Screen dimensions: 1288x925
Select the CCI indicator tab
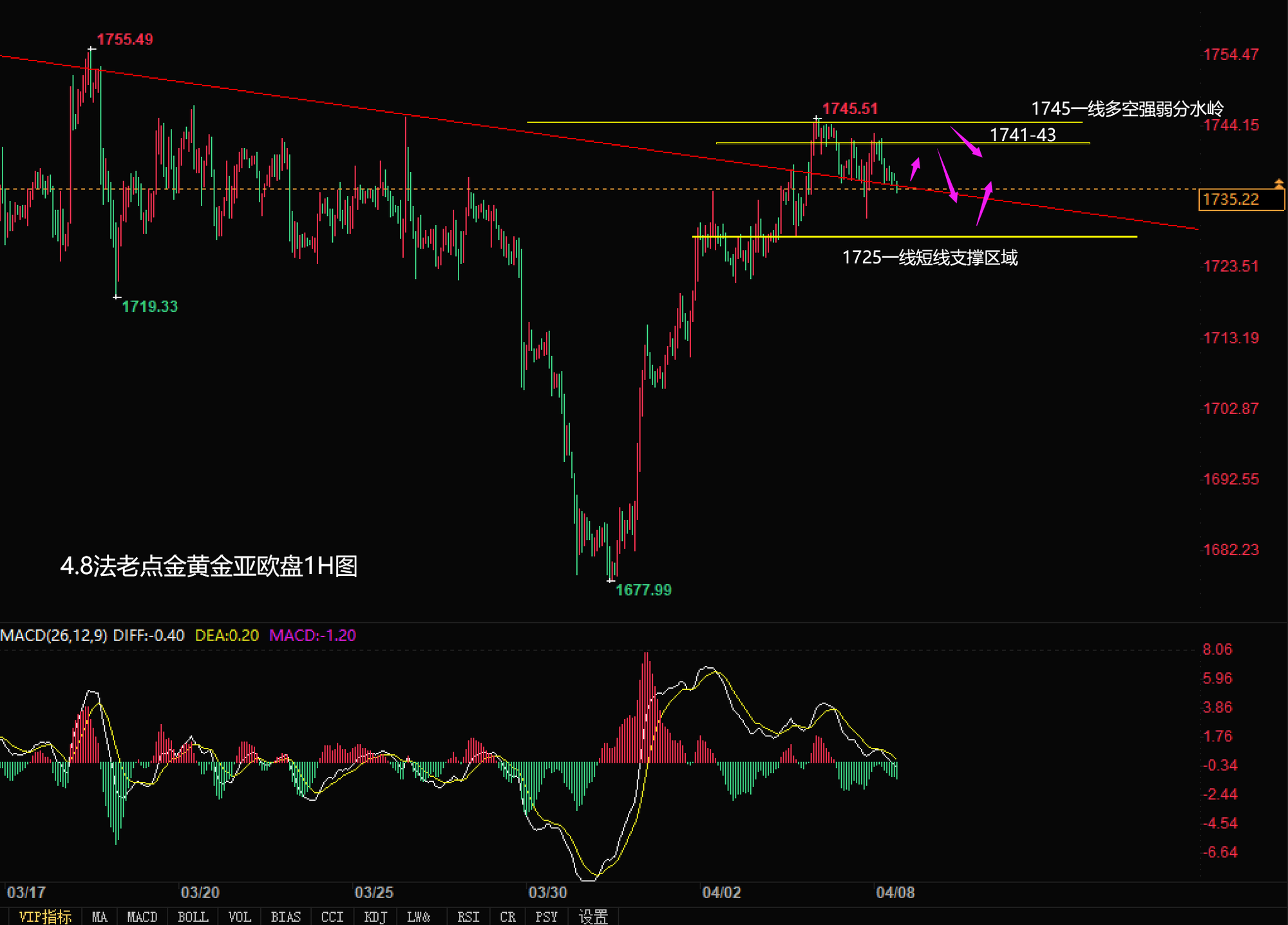coord(332,917)
